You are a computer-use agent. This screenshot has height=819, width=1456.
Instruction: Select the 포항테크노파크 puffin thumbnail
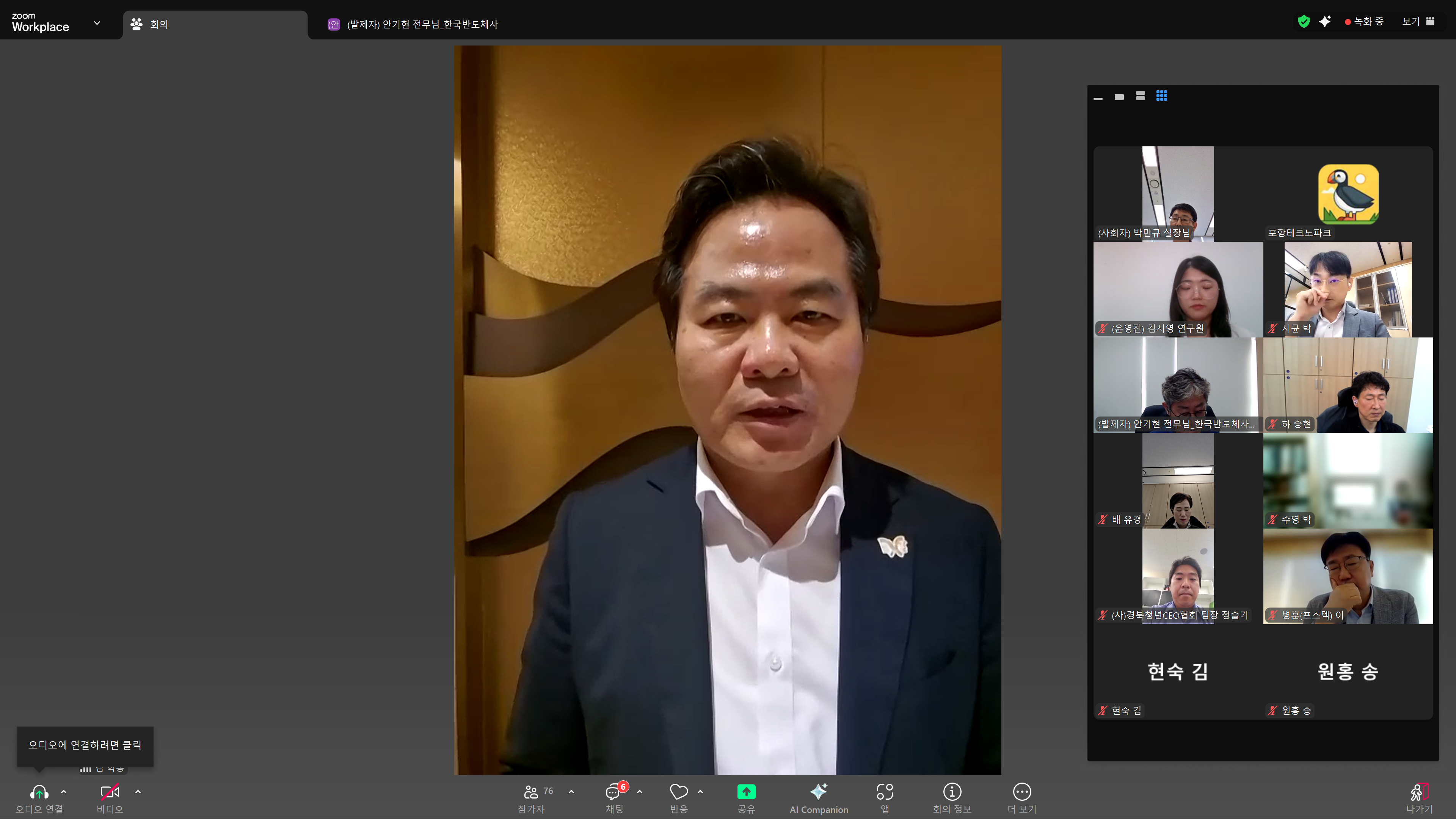pyautogui.click(x=1348, y=194)
